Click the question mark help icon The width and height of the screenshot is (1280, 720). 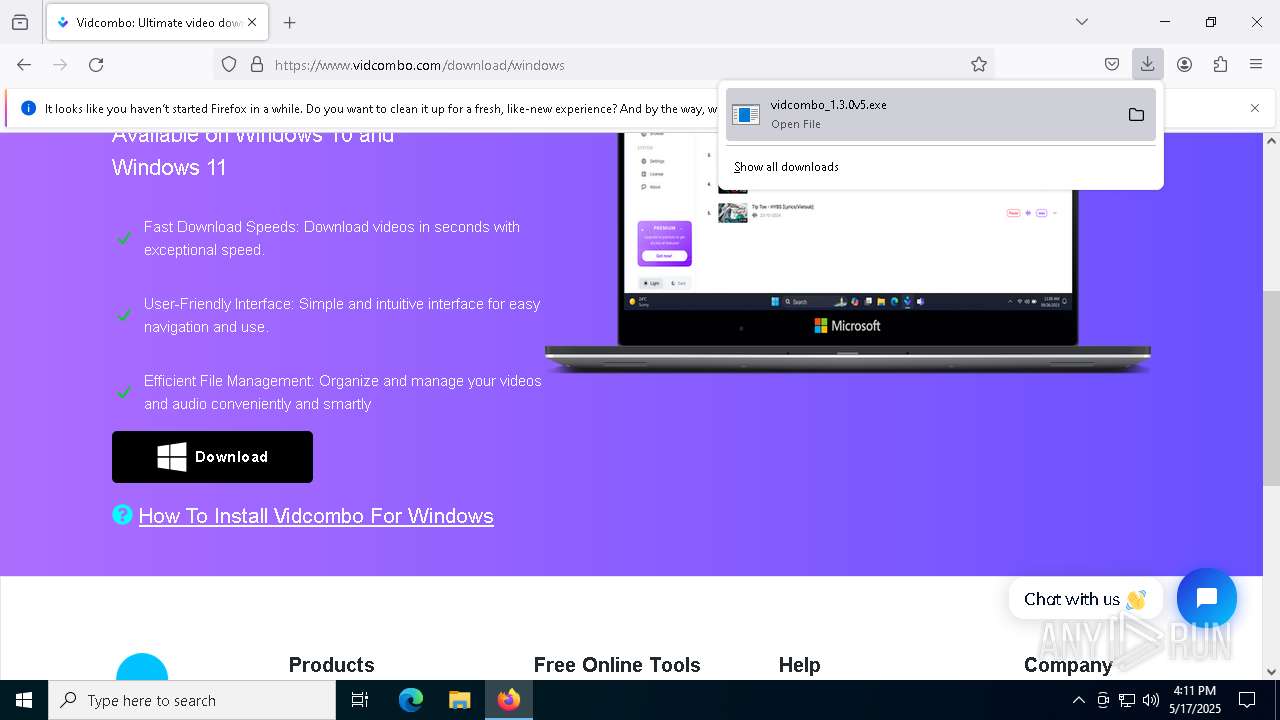point(122,515)
